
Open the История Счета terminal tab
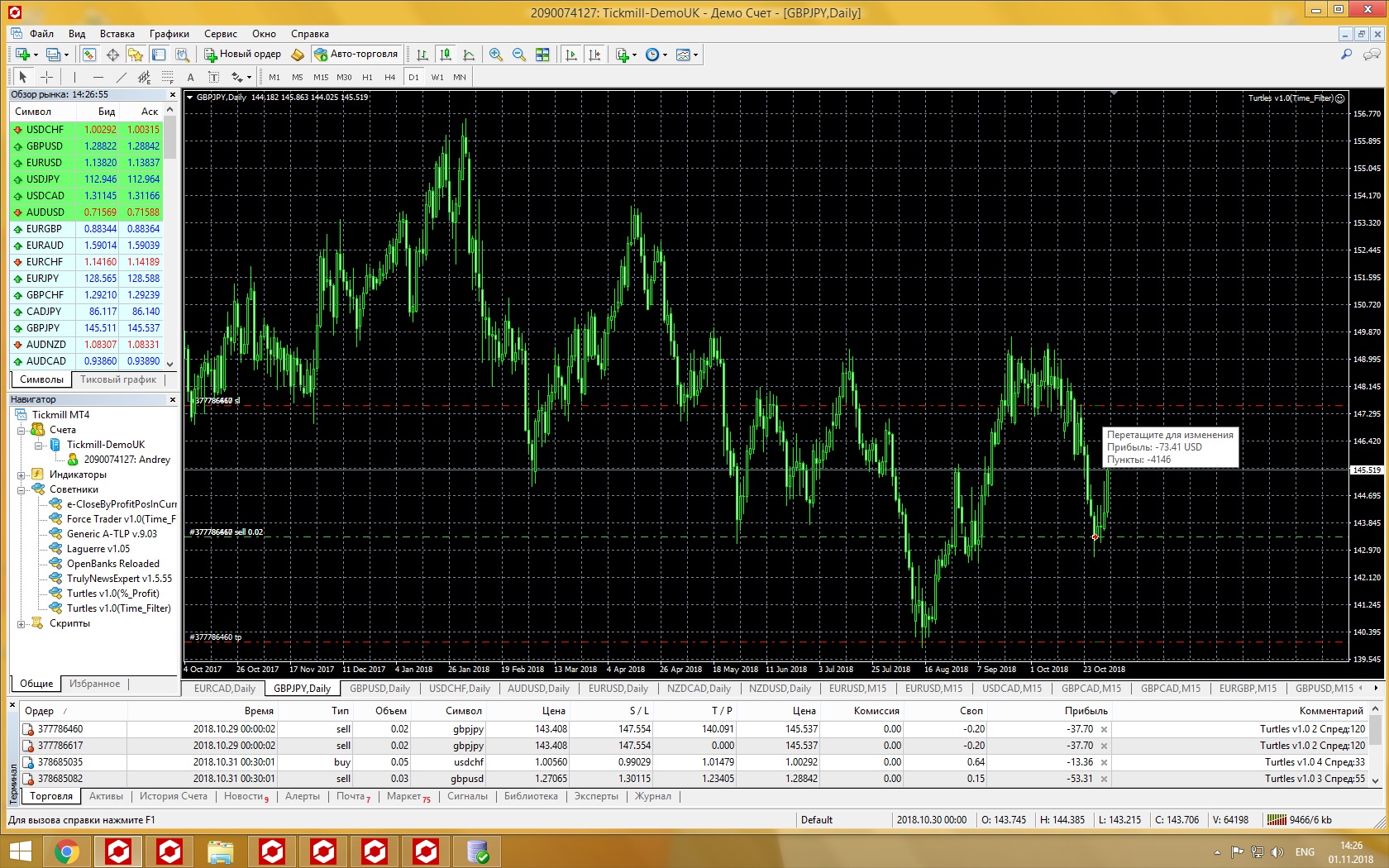click(174, 796)
